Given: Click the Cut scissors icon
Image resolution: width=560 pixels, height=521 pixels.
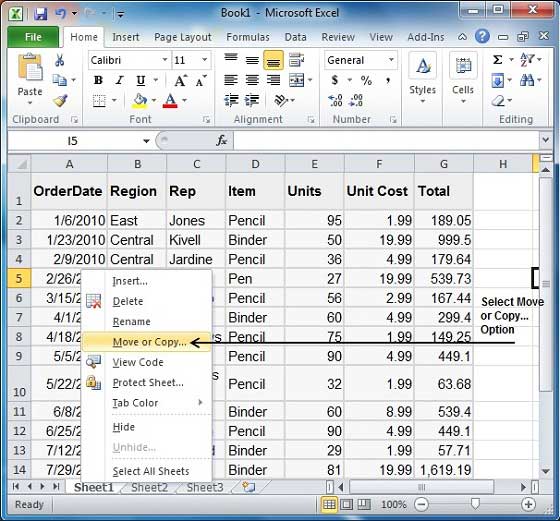Looking at the screenshot, I should pyautogui.click(x=59, y=60).
